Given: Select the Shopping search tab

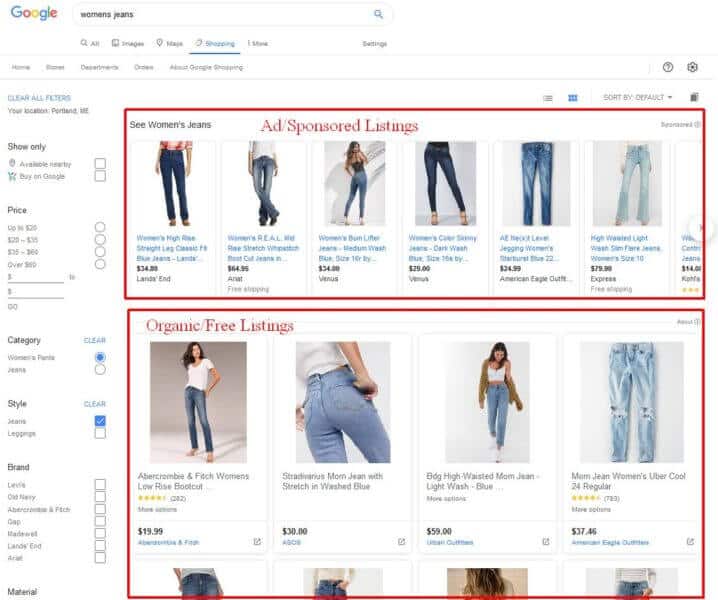Looking at the screenshot, I should (215, 44).
